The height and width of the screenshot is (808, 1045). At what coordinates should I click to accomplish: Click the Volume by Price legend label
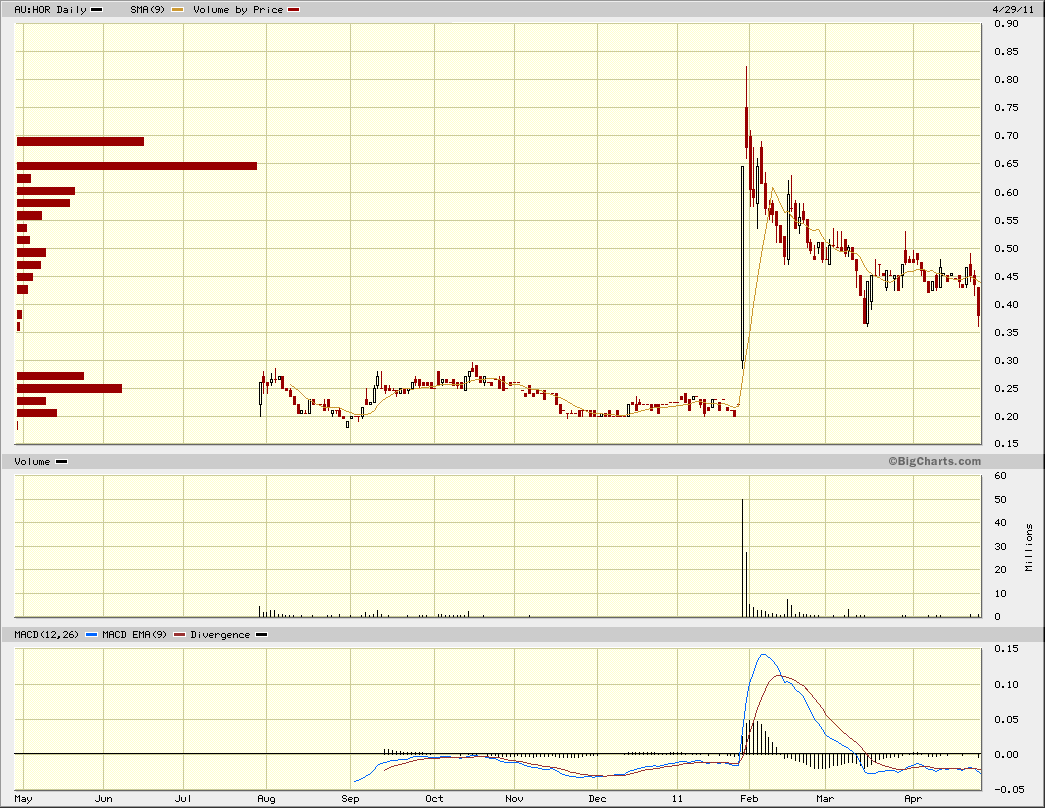click(238, 9)
